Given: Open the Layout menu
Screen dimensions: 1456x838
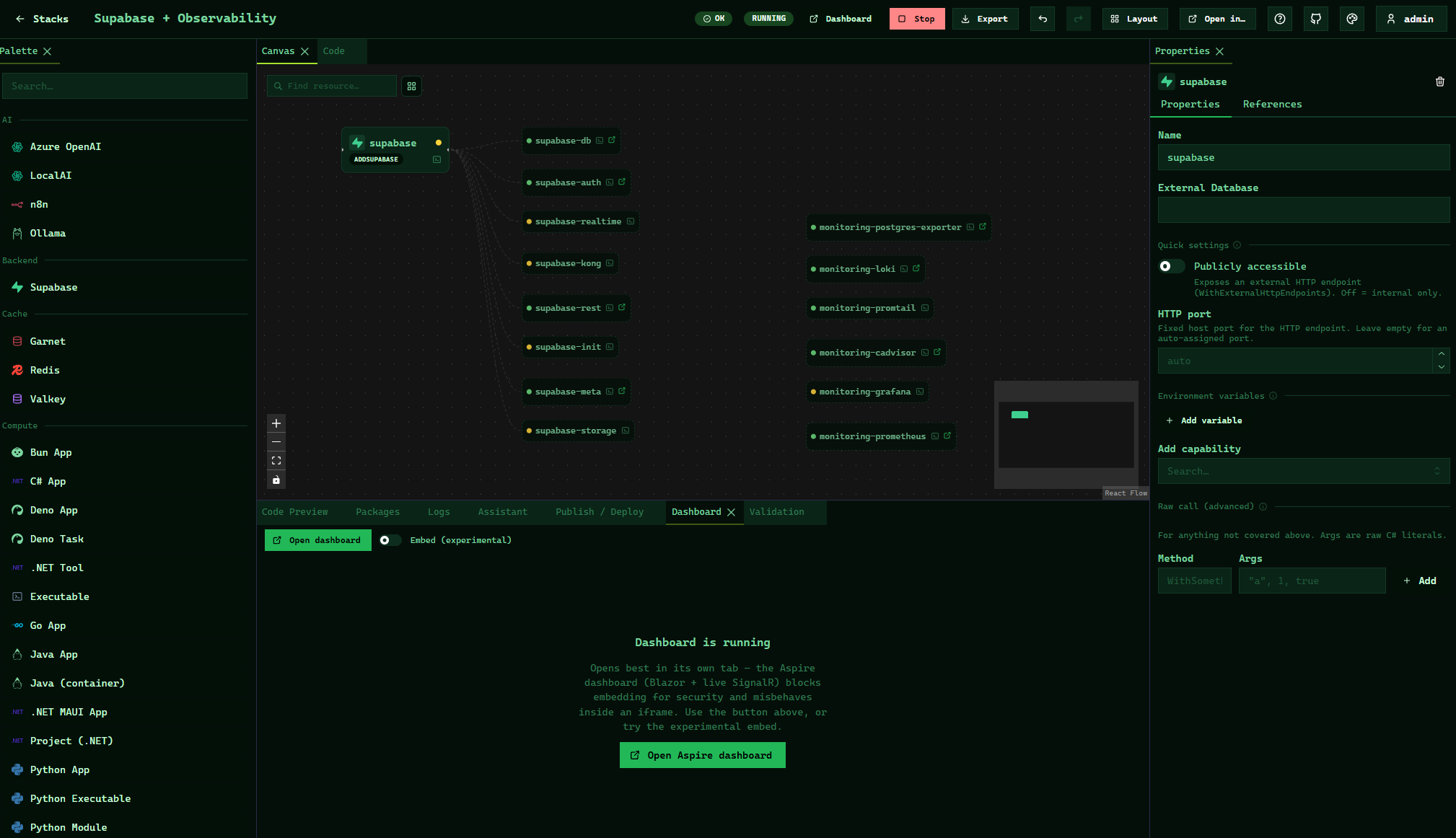Looking at the screenshot, I should [x=1134, y=19].
